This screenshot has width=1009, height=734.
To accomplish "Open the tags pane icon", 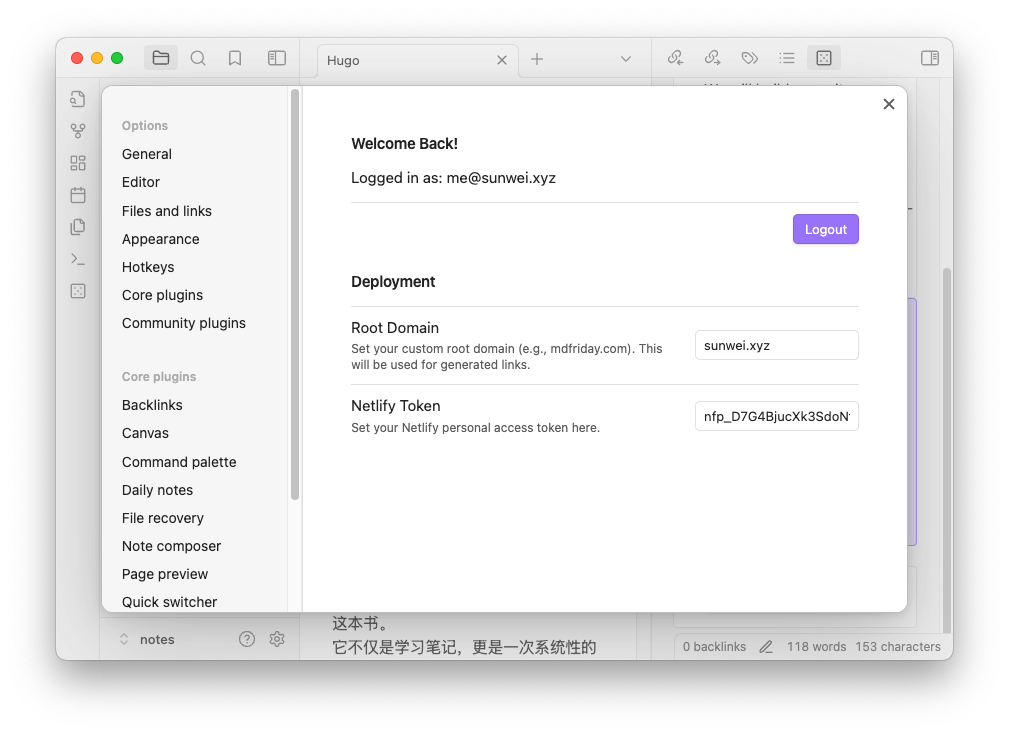I will [x=750, y=58].
